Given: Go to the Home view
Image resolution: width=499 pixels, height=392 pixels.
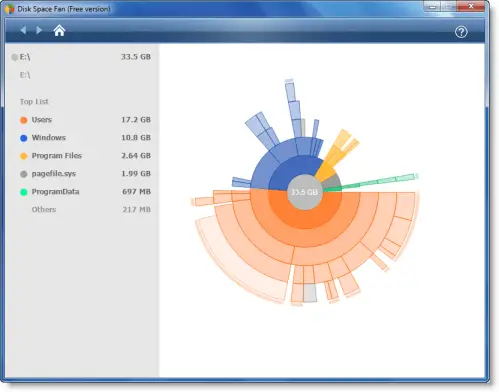Looking at the screenshot, I should 59,30.
